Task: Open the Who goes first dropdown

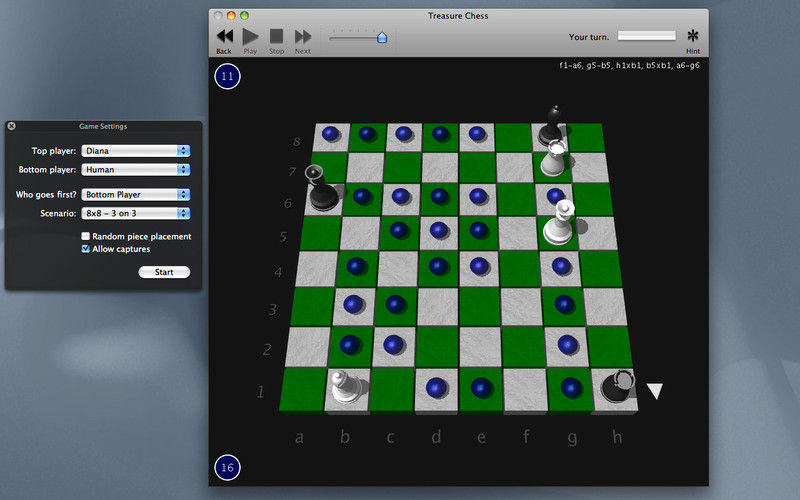Action: 136,194
